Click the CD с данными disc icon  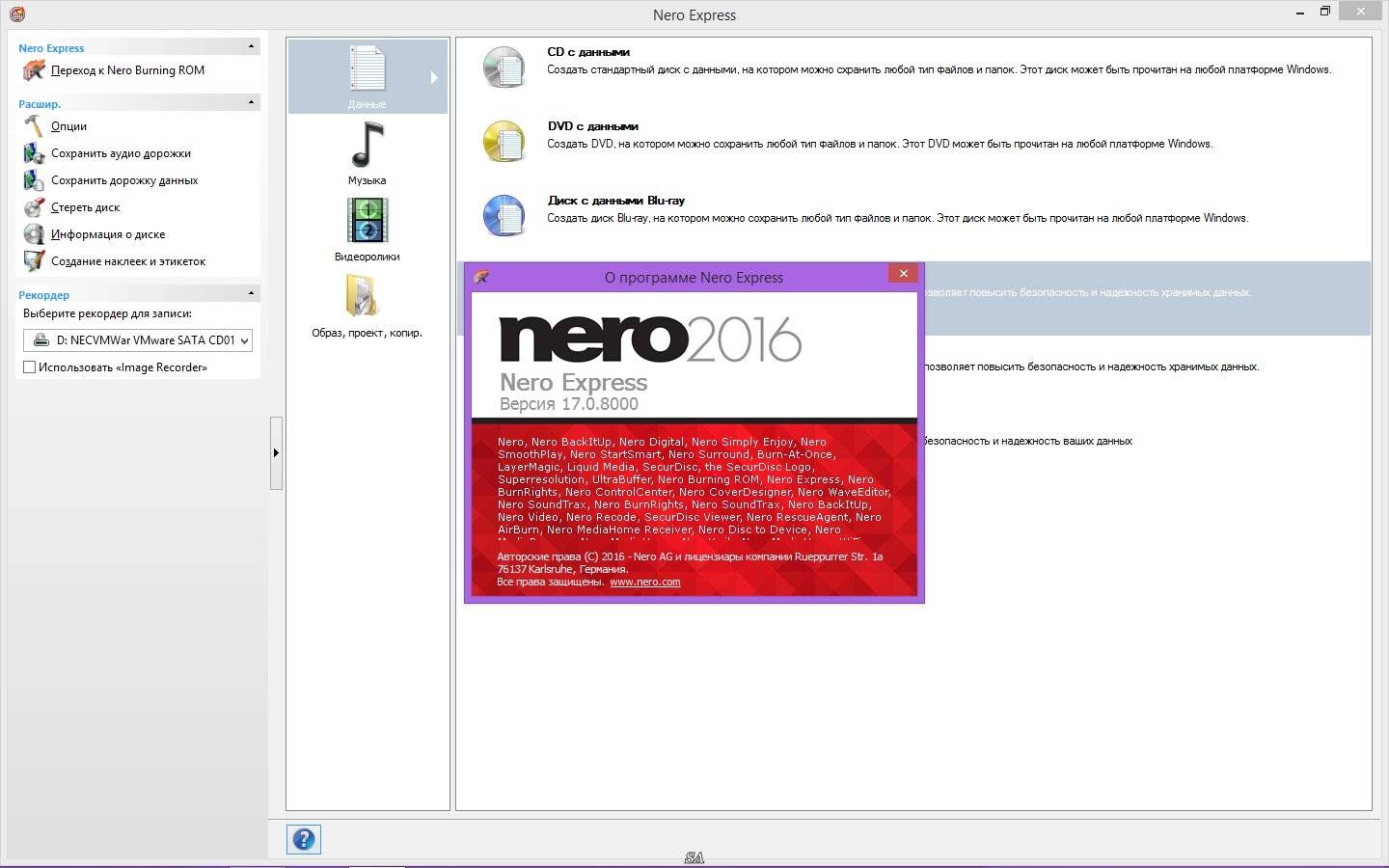[x=504, y=68]
